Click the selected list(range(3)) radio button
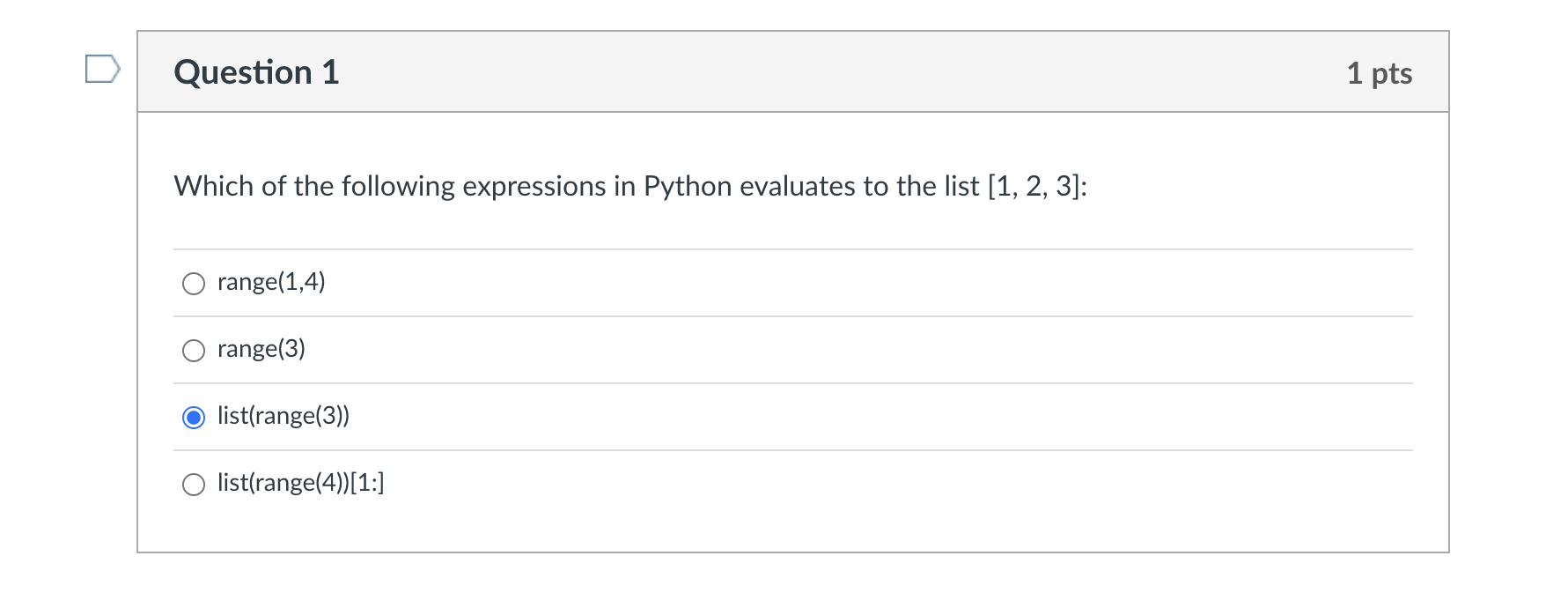 [x=194, y=418]
